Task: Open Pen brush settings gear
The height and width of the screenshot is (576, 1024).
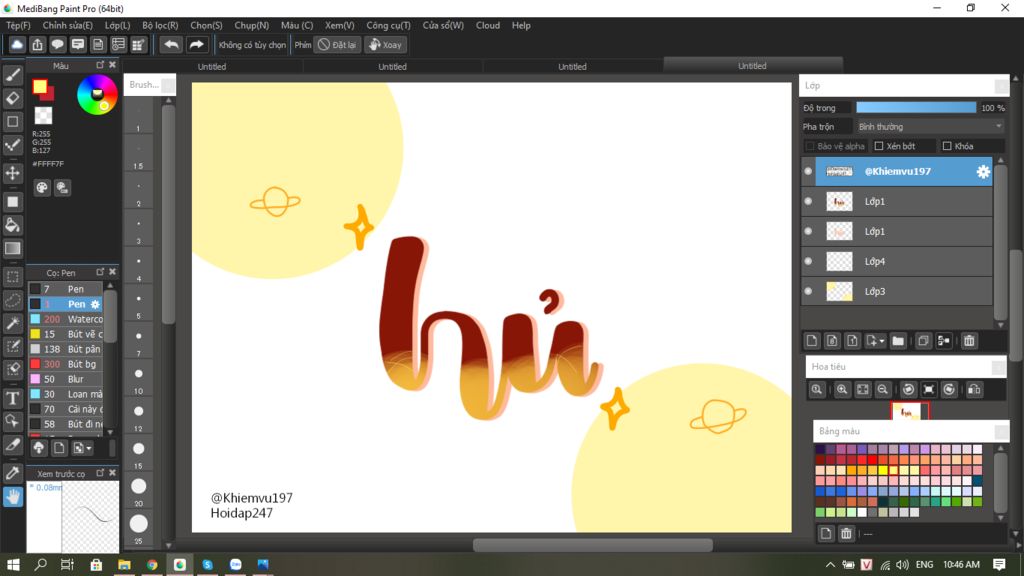Action: (x=95, y=304)
